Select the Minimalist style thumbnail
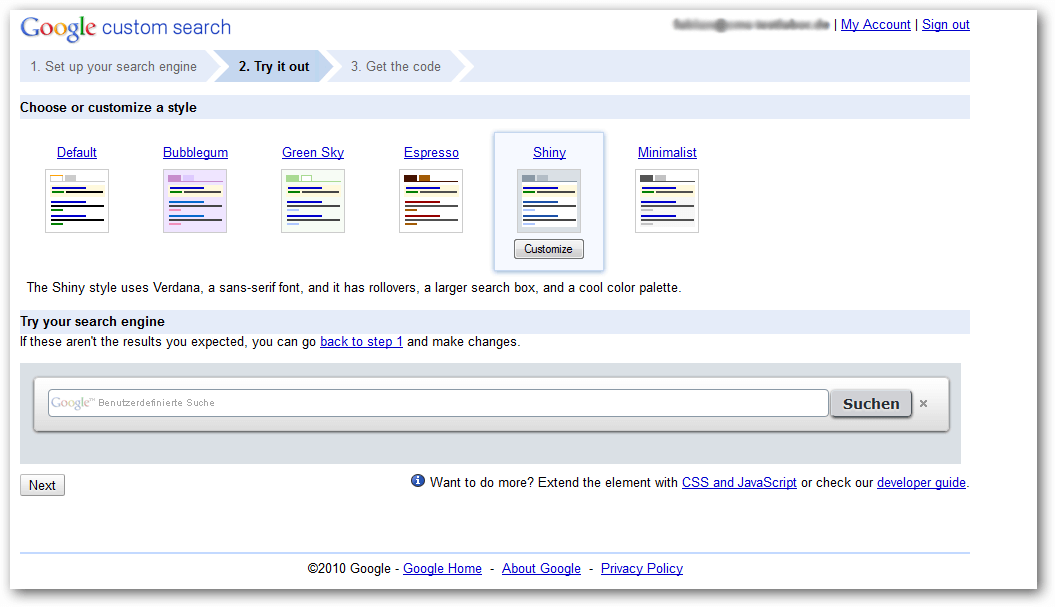The height and width of the screenshot is (607, 1055). pyautogui.click(x=667, y=201)
